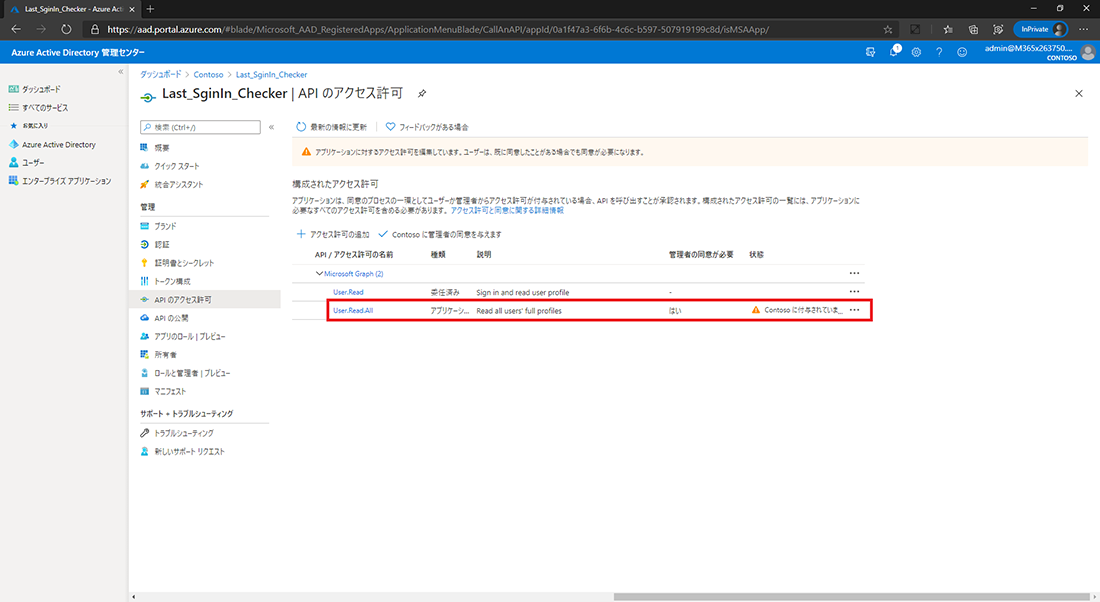Click the browser address bar URL
Screen dimensions: 1100x602
[x=438, y=29]
